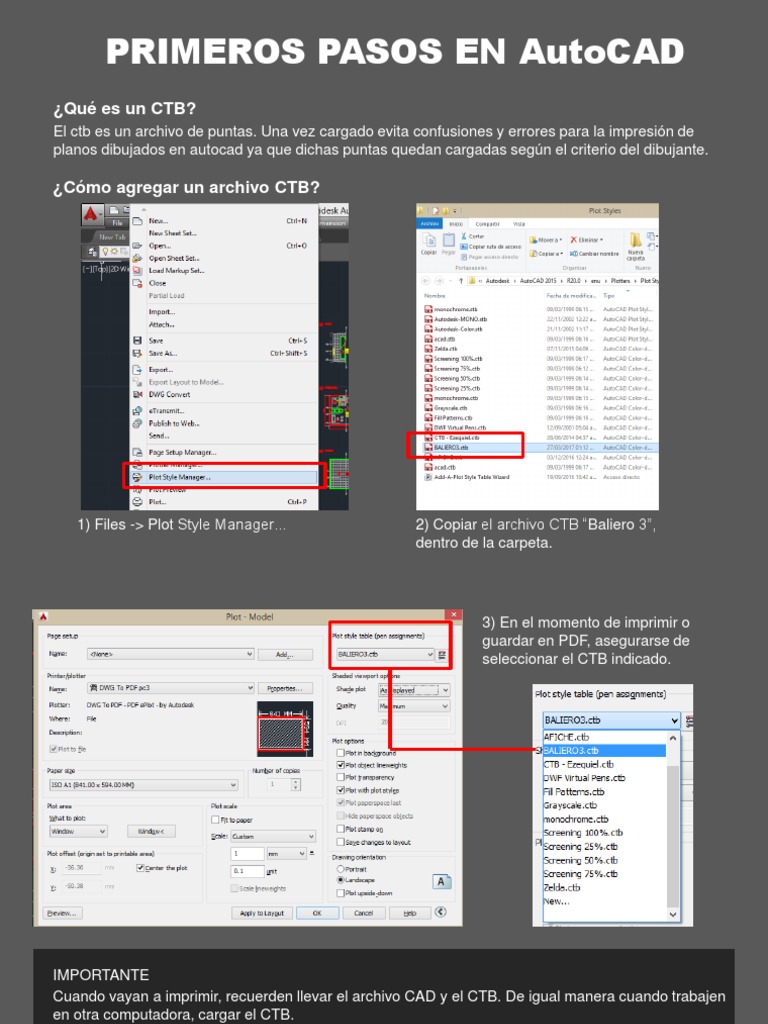The width and height of the screenshot is (768, 1024).
Task: Open Scale Custom dropdown
Action: tap(273, 836)
